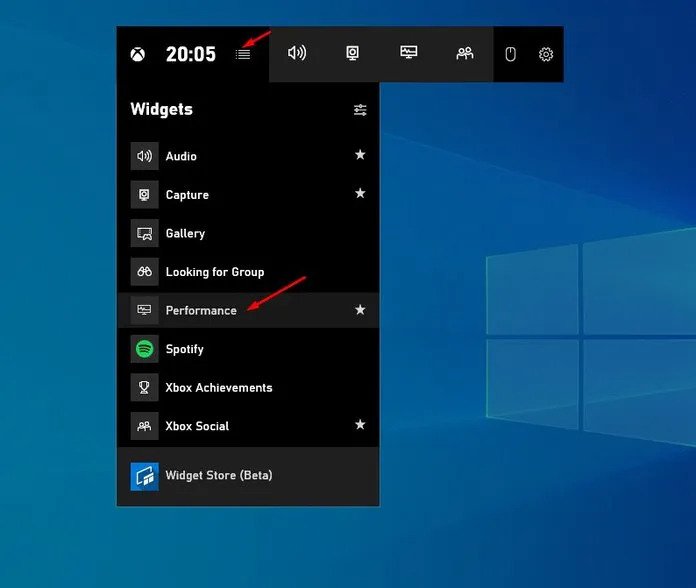Click the Xbox Achievements trophy icon

click(x=144, y=387)
